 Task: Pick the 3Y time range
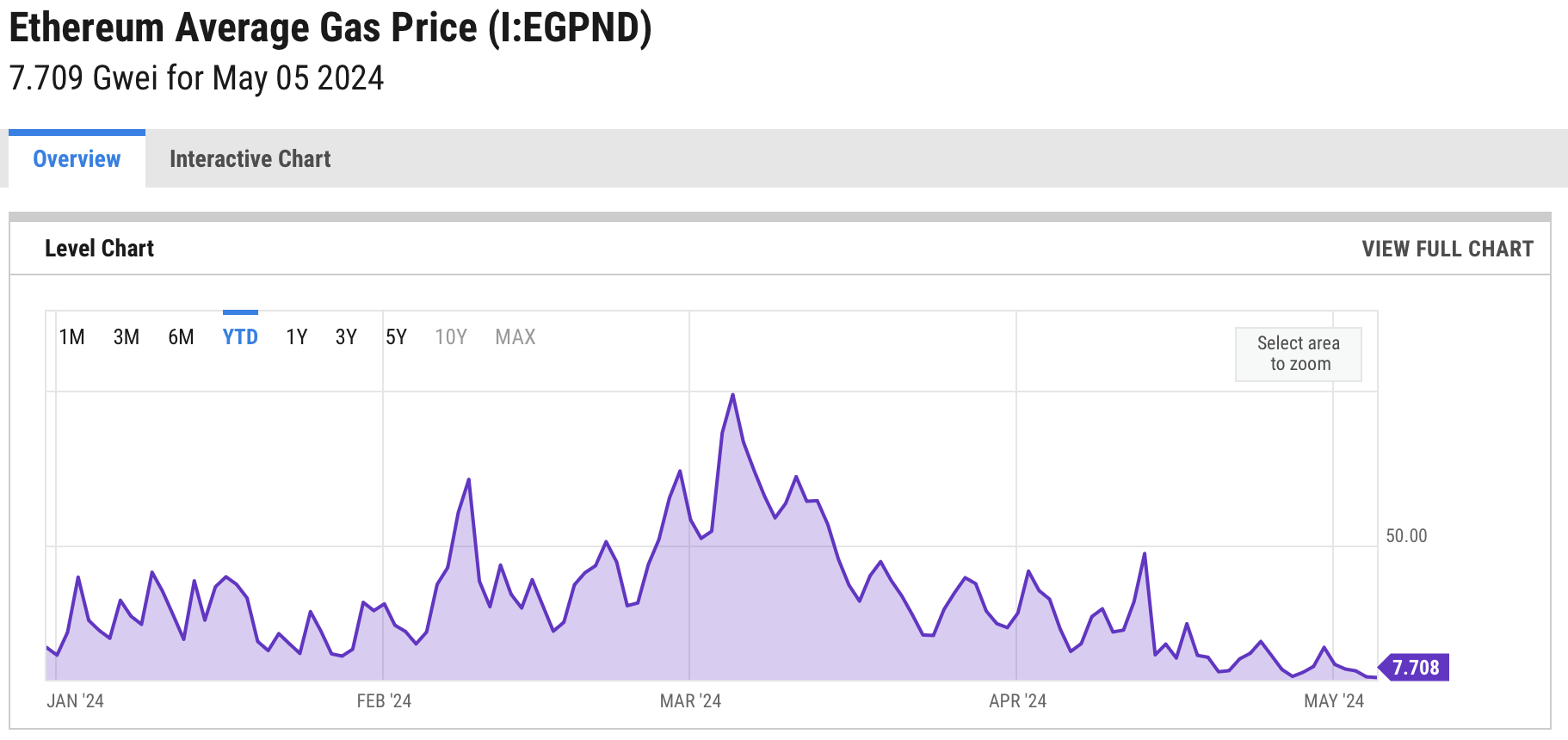(x=346, y=337)
